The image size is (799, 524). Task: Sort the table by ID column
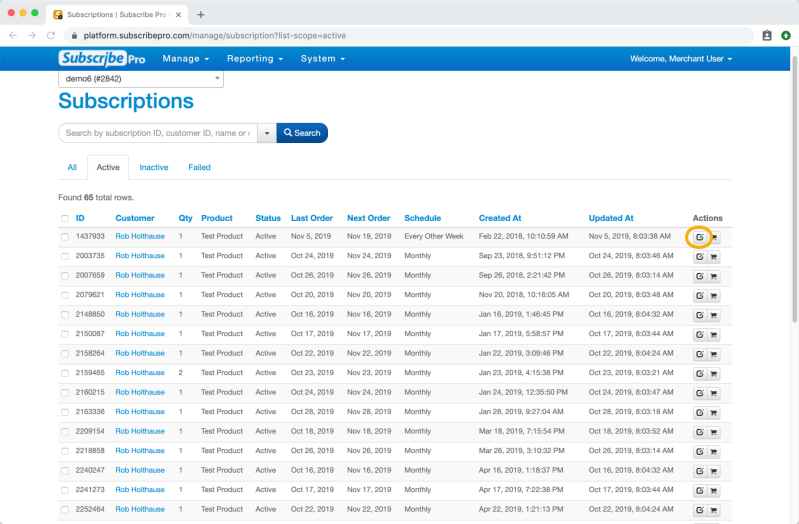click(80, 218)
